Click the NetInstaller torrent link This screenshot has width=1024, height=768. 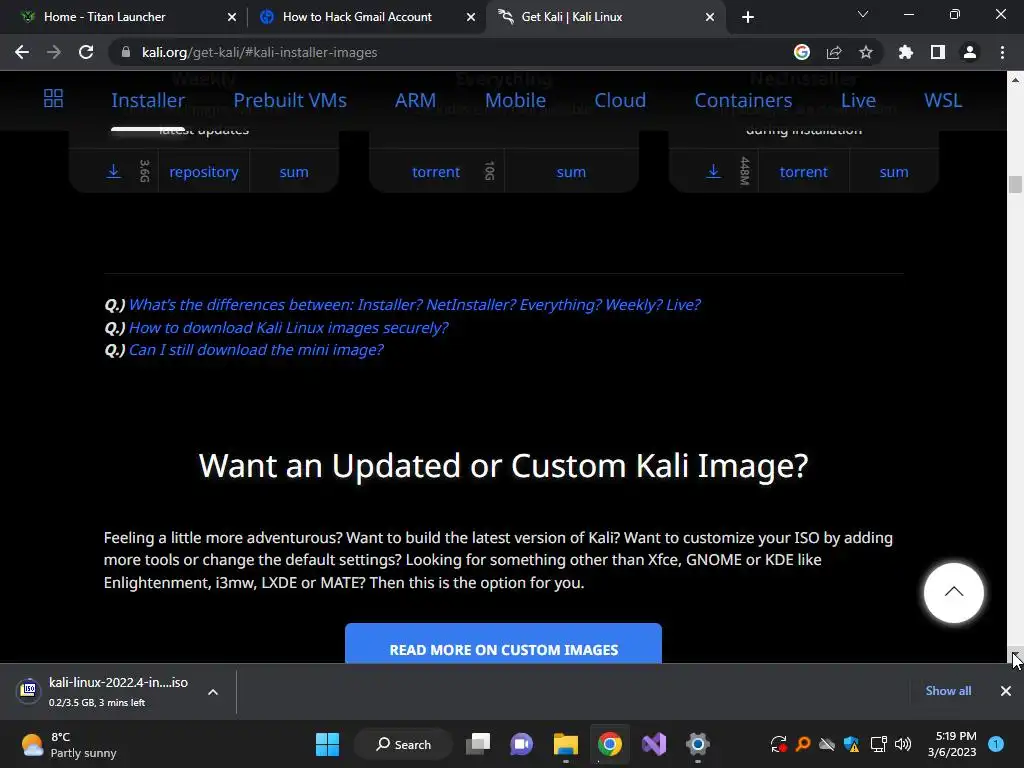(803, 172)
